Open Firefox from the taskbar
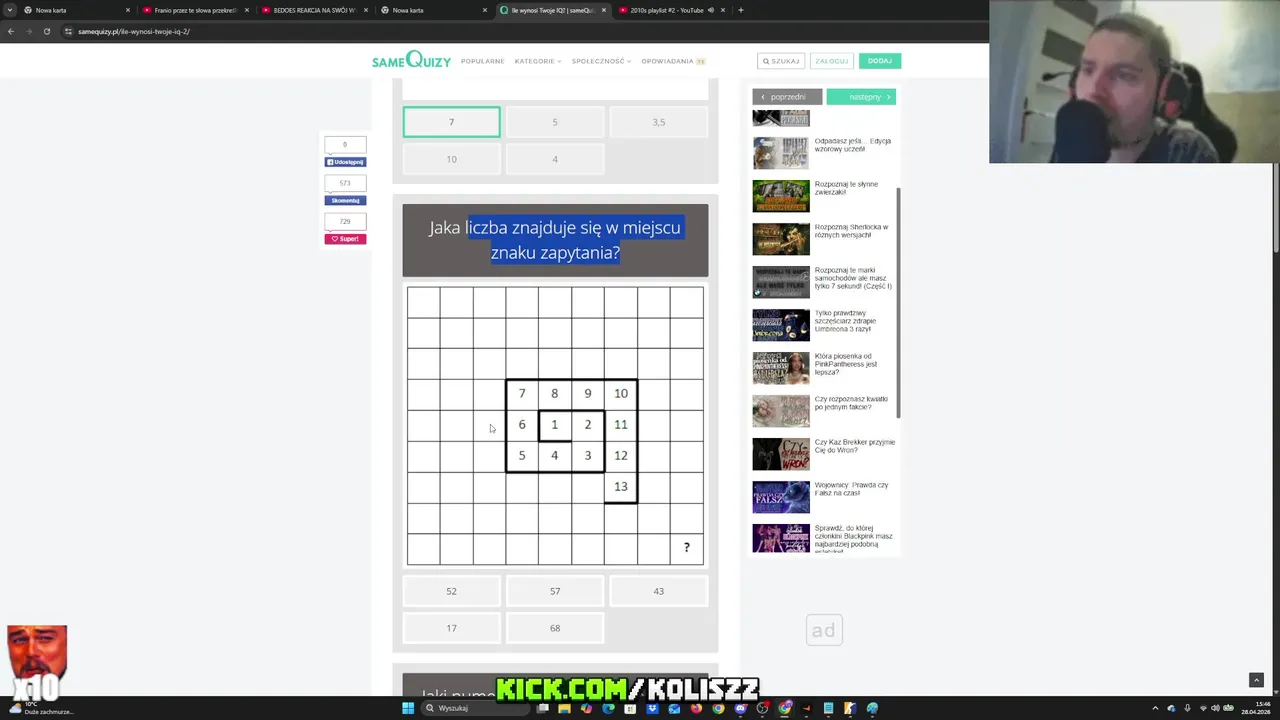The image size is (1280, 720). tap(696, 708)
